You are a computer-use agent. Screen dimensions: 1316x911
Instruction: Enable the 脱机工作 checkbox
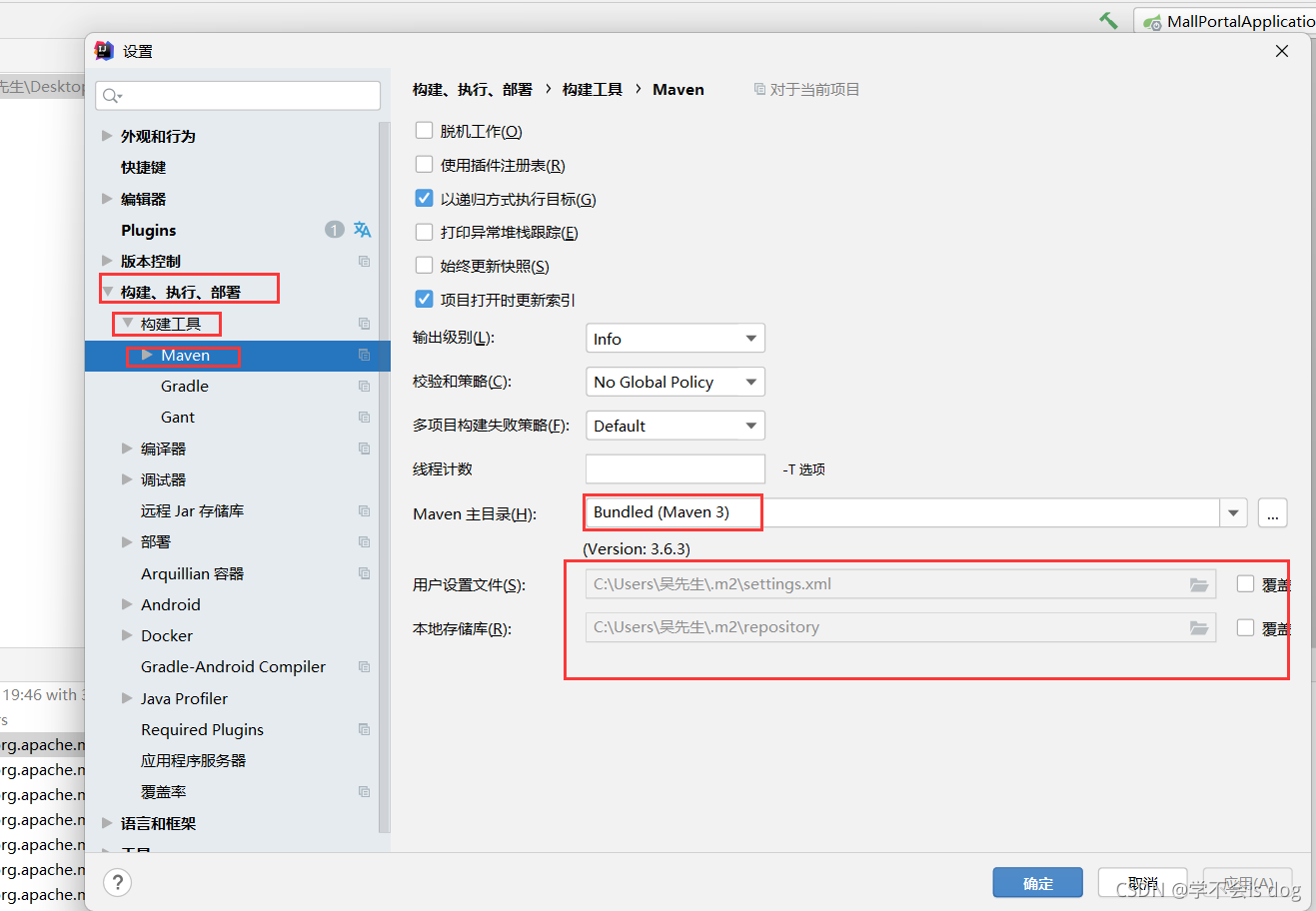click(x=424, y=130)
